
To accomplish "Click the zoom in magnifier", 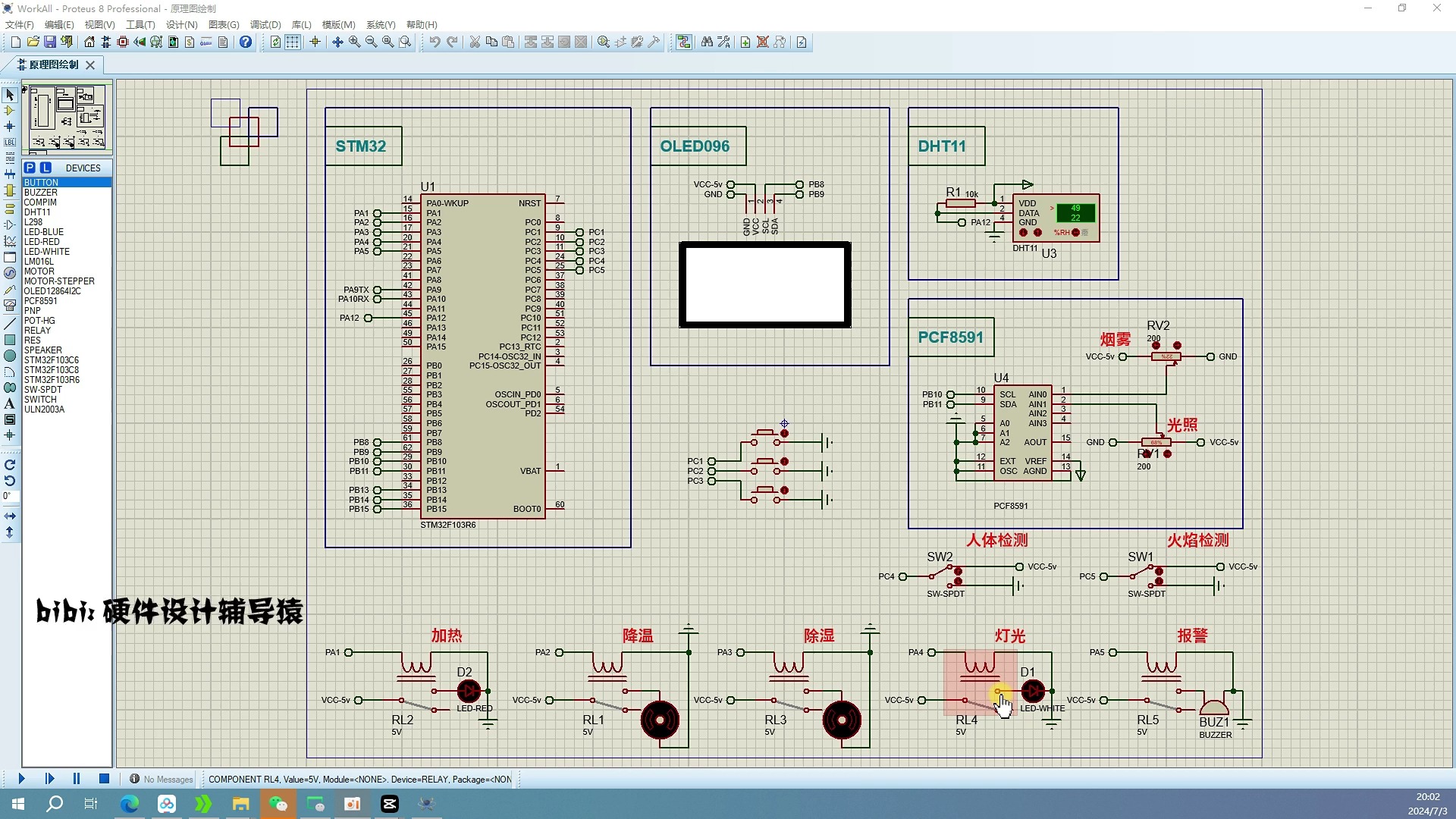I will coord(355,42).
